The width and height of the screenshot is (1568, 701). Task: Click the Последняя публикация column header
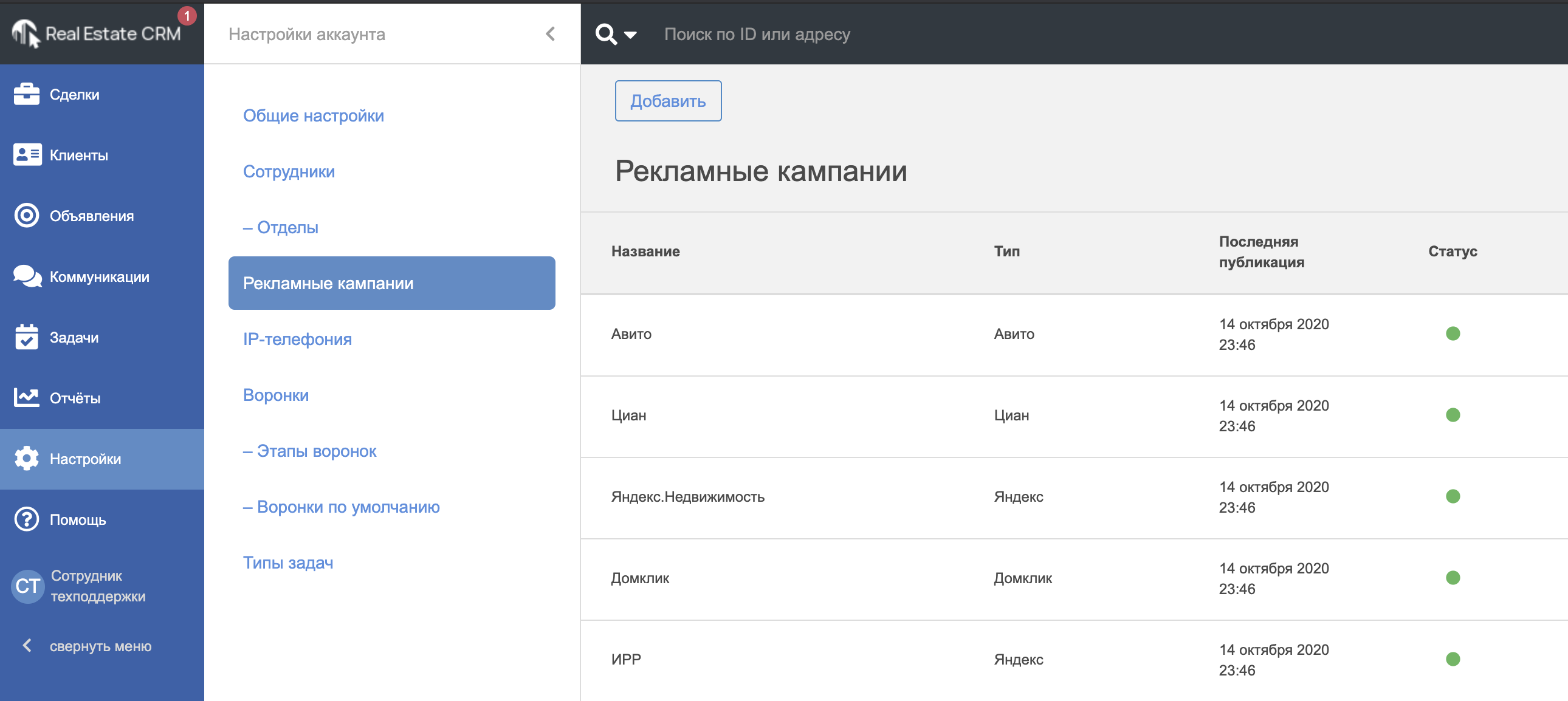click(1261, 252)
